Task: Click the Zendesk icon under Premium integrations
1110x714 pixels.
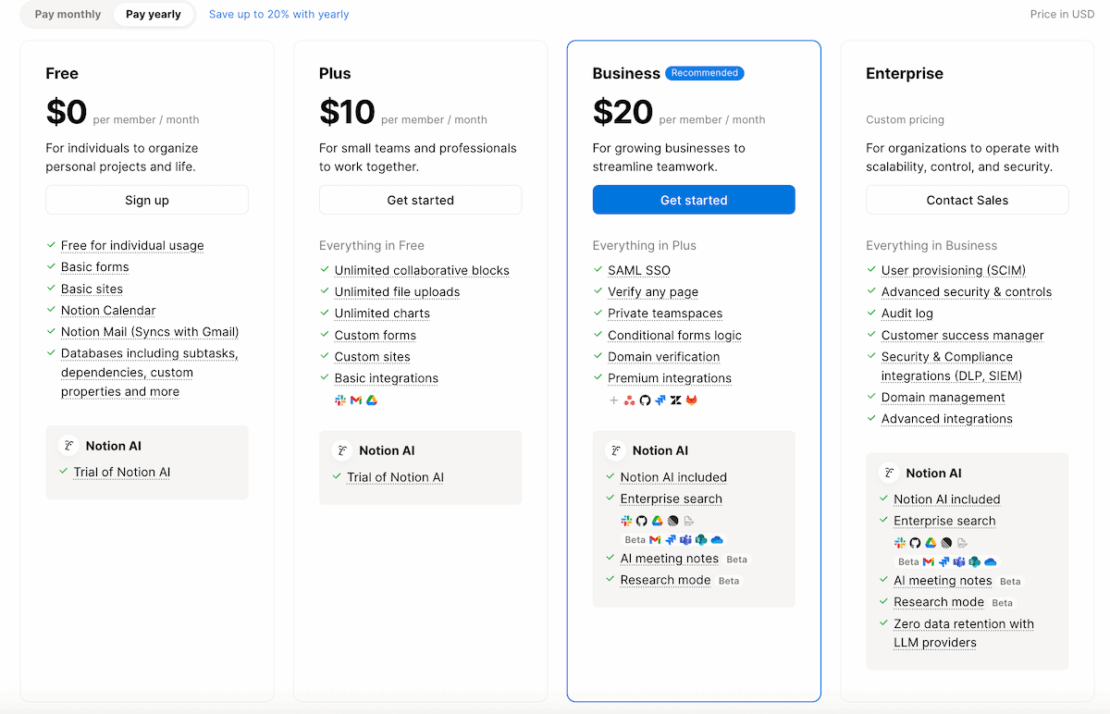Action: [675, 400]
